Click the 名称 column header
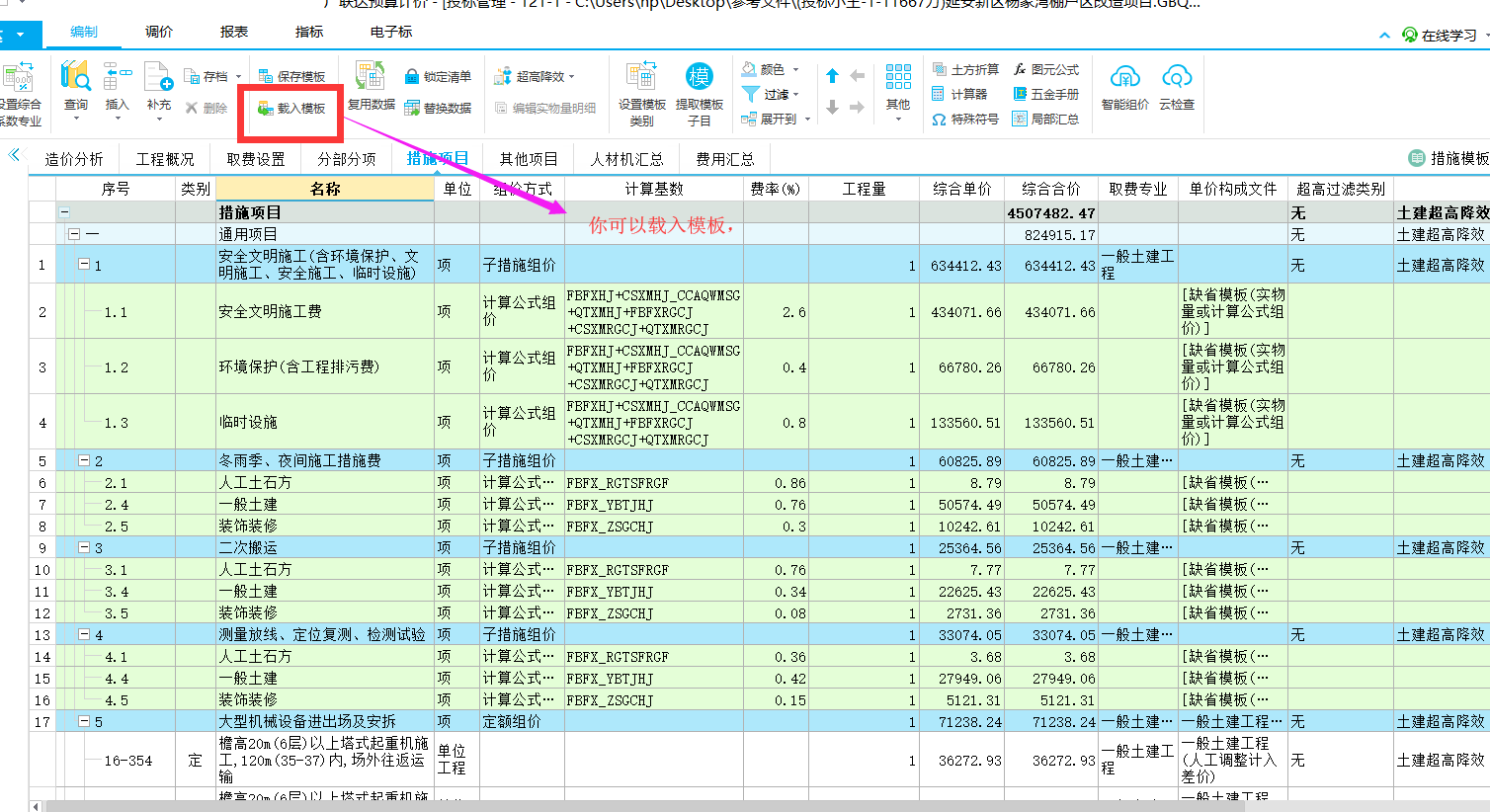Image resolution: width=1490 pixels, height=812 pixels. (325, 189)
